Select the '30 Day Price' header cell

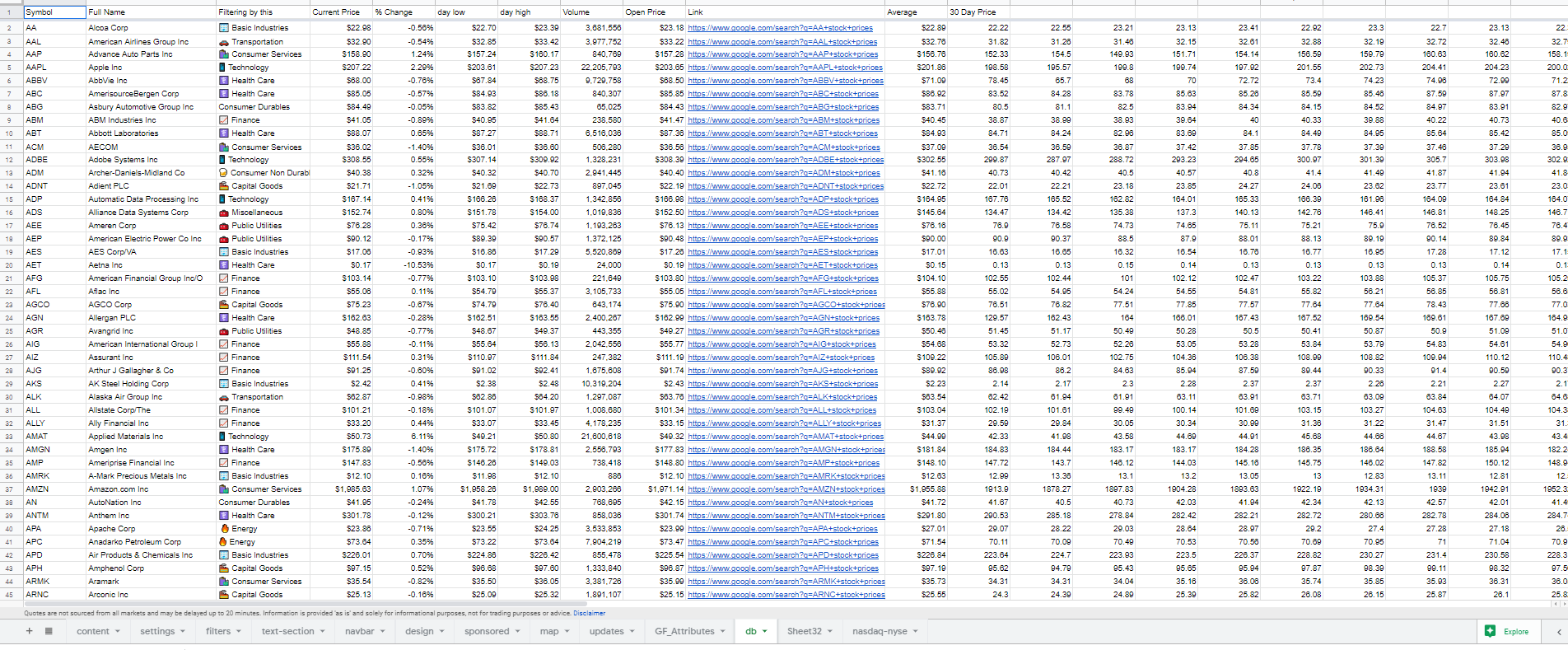click(978, 12)
